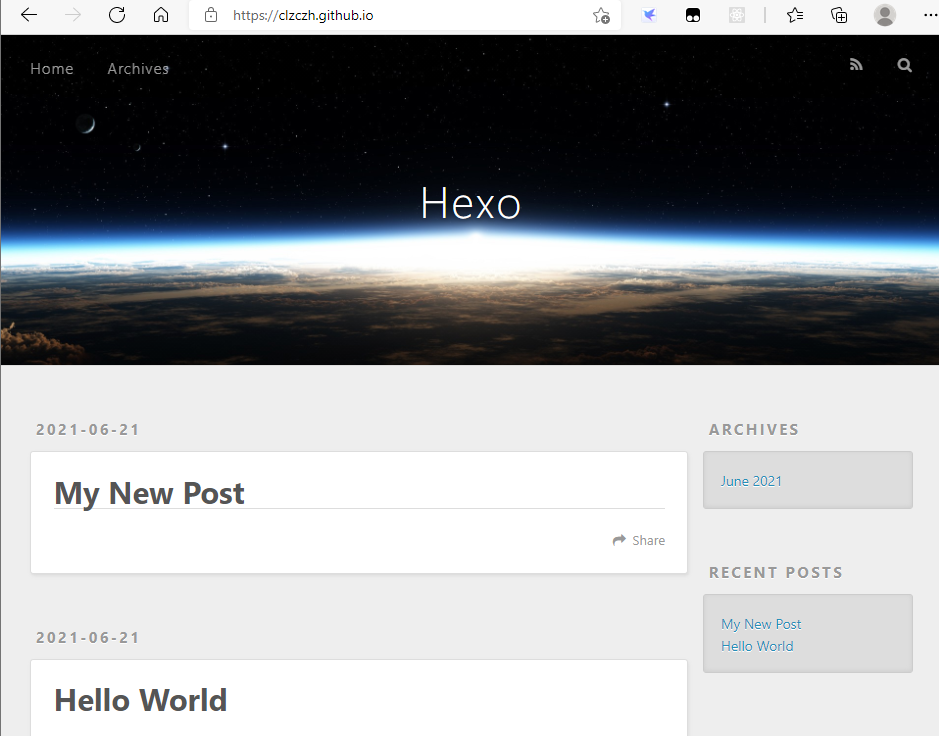View site info via padlock icon

[211, 15]
